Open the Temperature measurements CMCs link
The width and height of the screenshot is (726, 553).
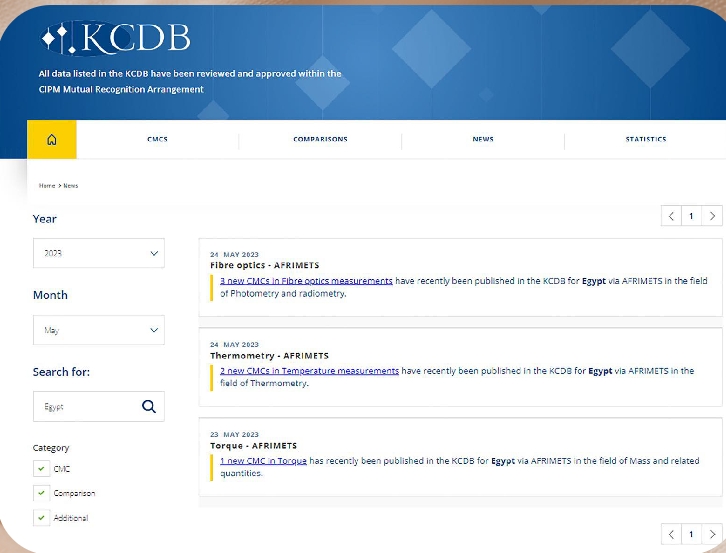[x=309, y=371]
